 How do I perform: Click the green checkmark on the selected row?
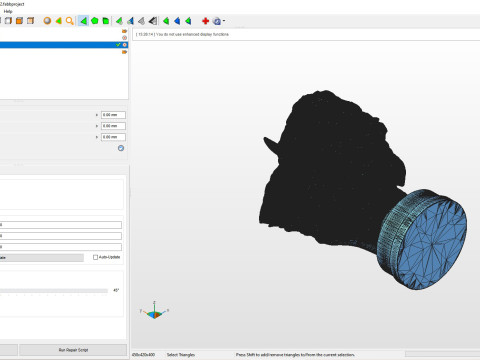pos(118,45)
